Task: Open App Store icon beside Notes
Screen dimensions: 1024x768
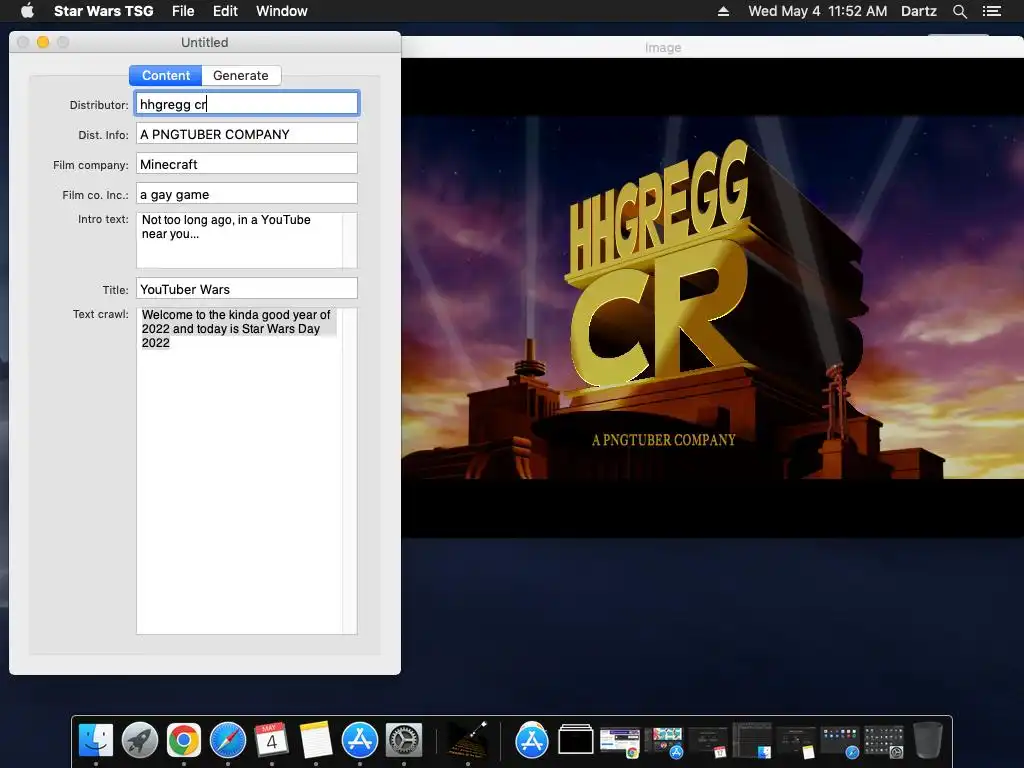Action: (360, 741)
